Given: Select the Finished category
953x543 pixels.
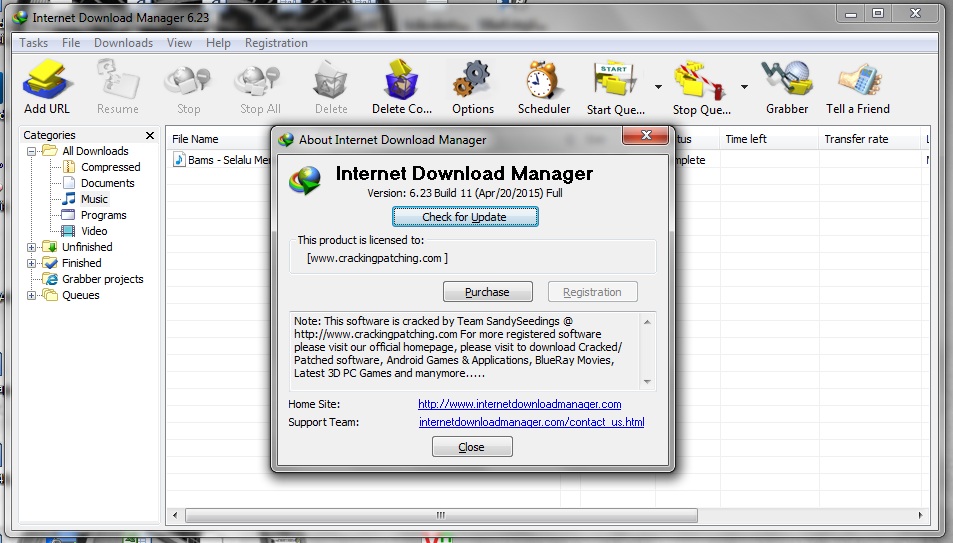Looking at the screenshot, I should coord(81,263).
